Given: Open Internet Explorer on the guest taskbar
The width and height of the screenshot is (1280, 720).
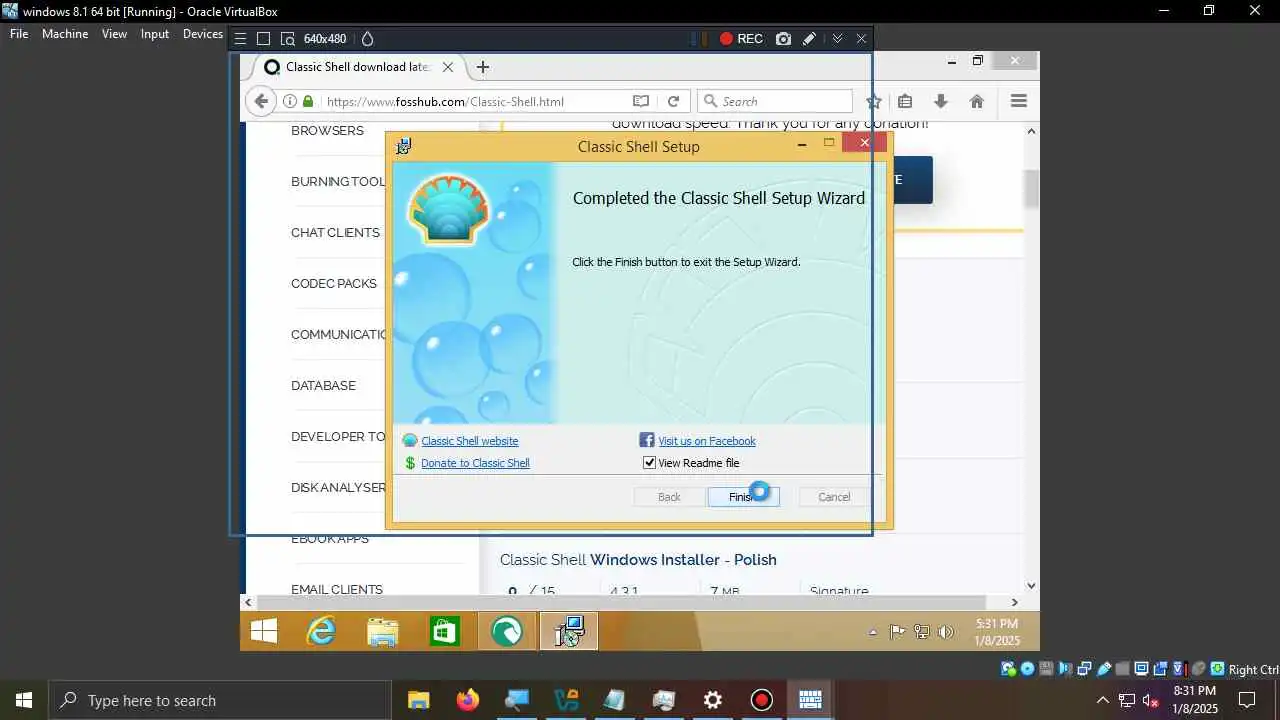Looking at the screenshot, I should click(321, 631).
